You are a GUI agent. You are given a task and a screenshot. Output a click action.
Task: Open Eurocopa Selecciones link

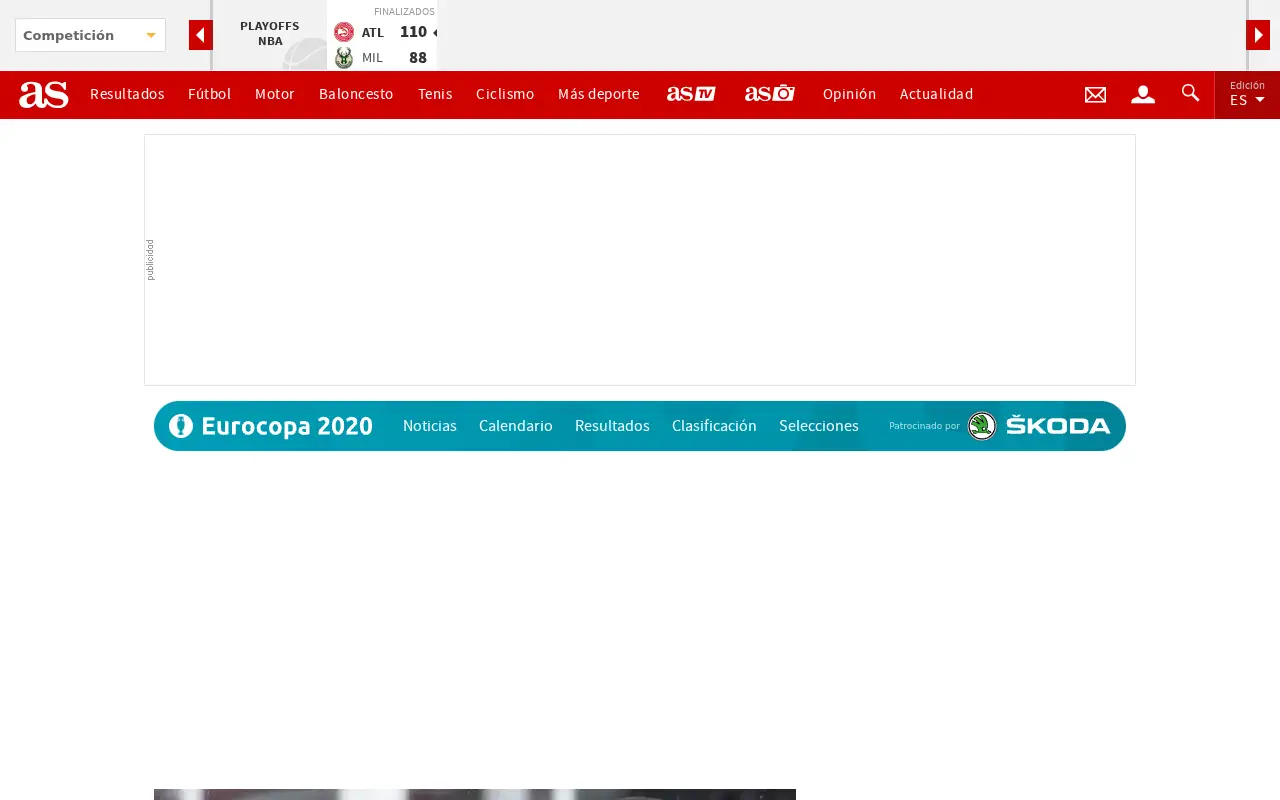[x=819, y=426]
